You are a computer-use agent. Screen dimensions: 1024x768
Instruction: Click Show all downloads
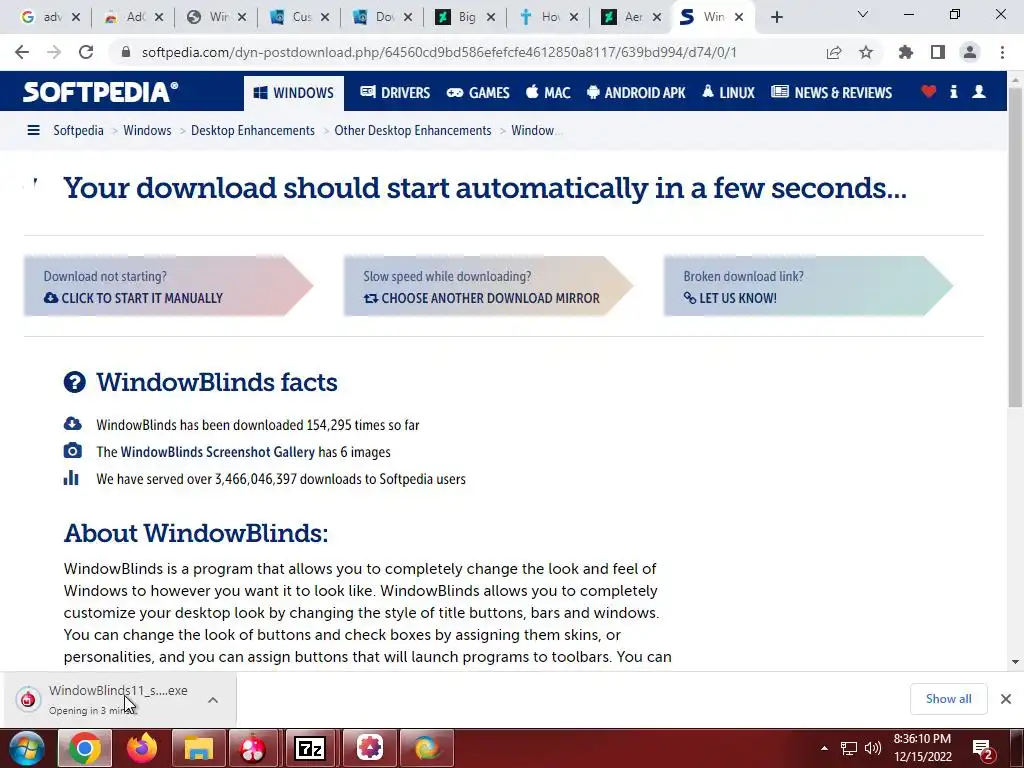948,699
